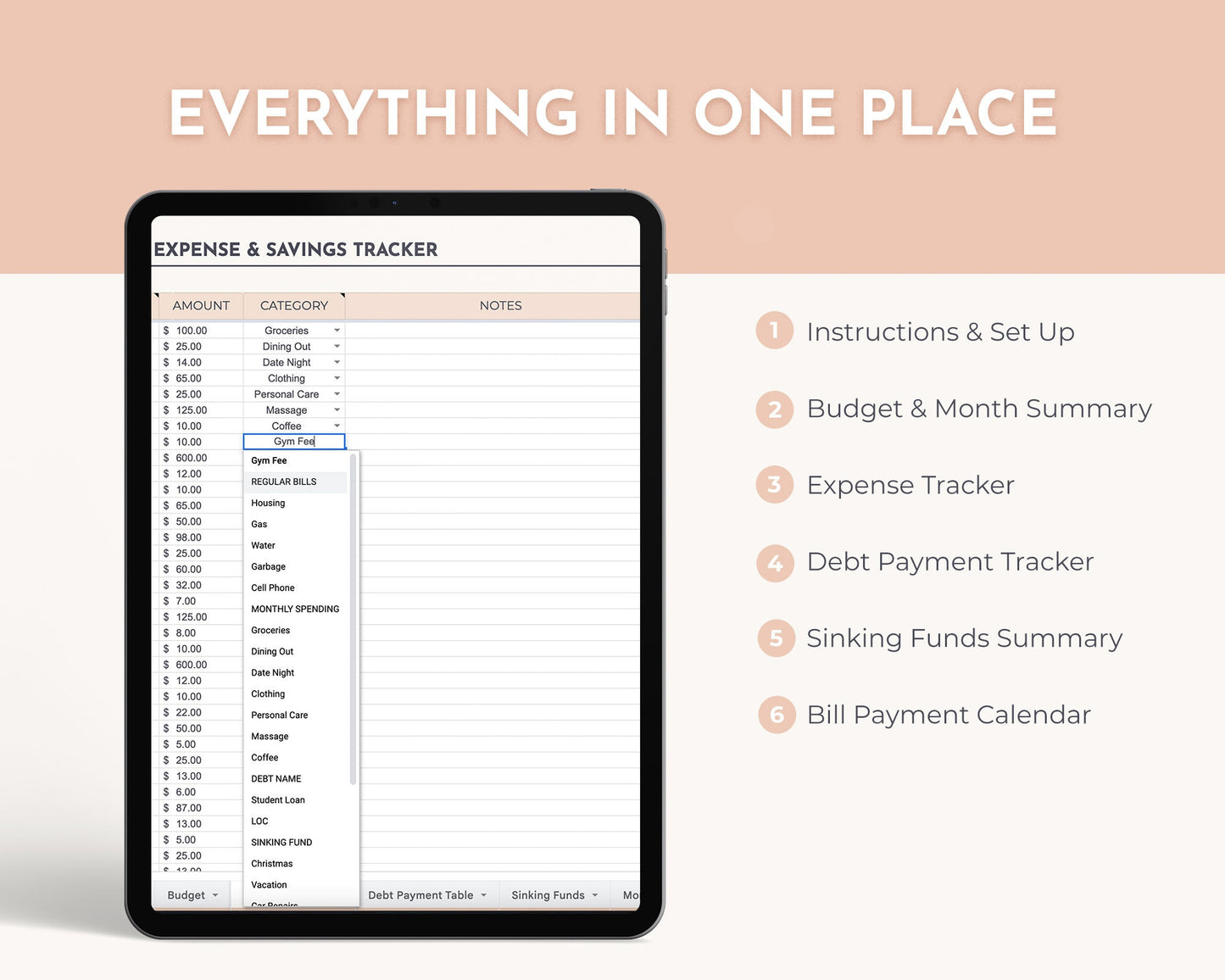The image size is (1225, 980).
Task: Switch to the Debt Payment Table tab
Action: [x=421, y=894]
